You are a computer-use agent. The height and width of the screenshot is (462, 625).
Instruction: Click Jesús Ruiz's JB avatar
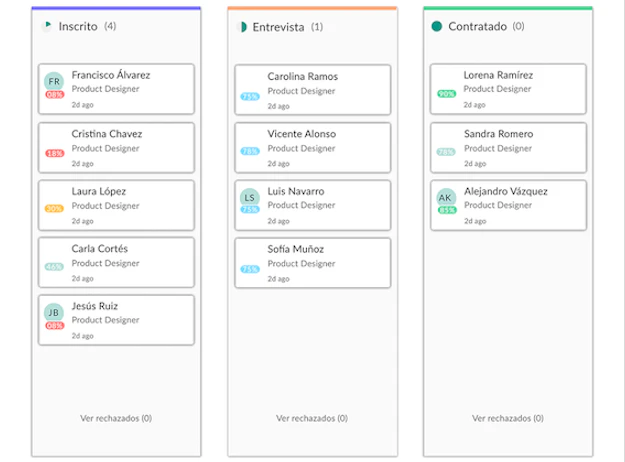[54, 313]
